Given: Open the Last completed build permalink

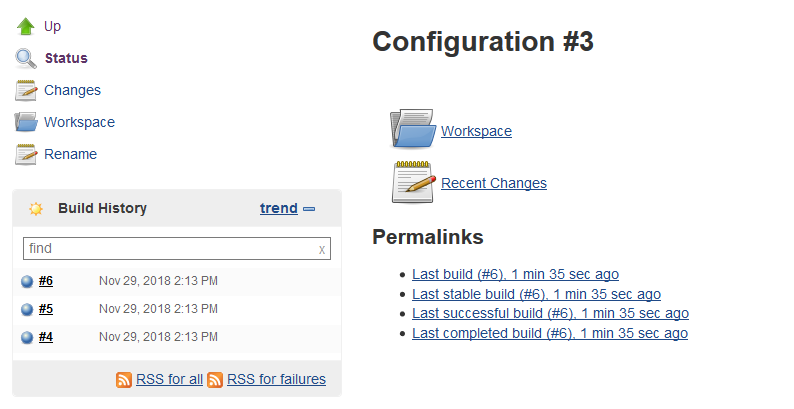Looking at the screenshot, I should pyautogui.click(x=550, y=333).
